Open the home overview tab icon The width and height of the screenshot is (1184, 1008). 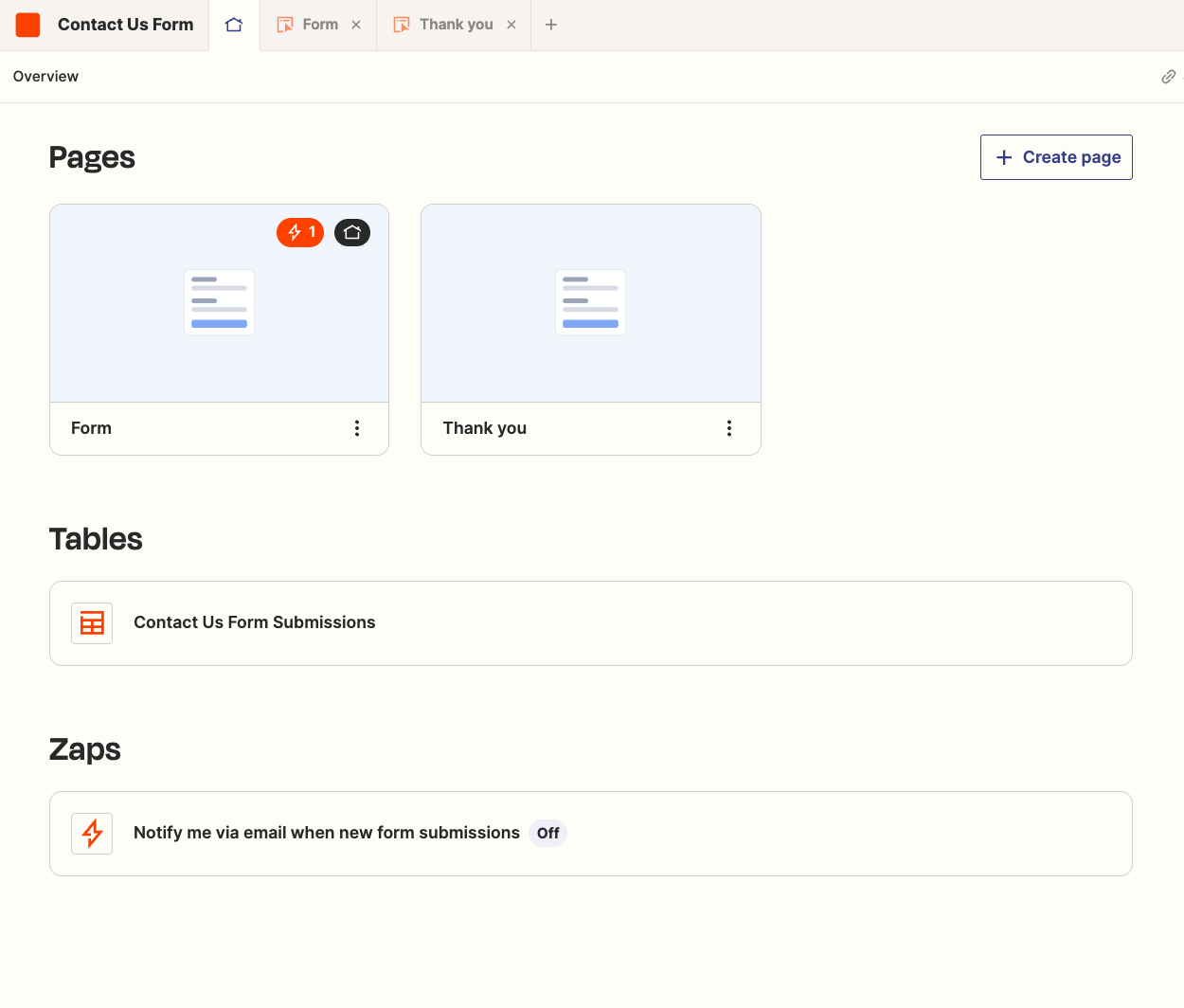[234, 25]
